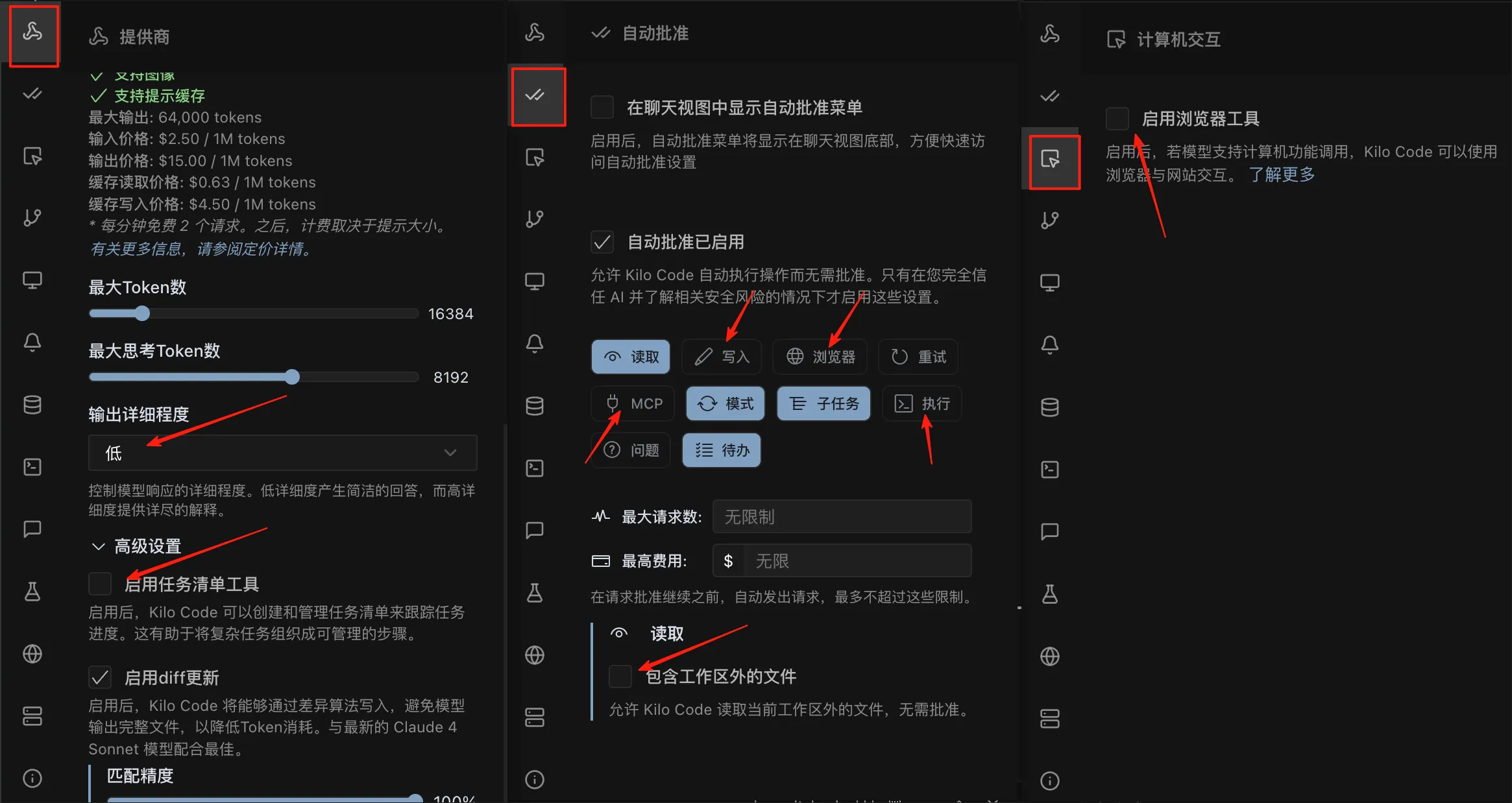Enable the 启用浏览器工具 checkbox

(x=1117, y=119)
